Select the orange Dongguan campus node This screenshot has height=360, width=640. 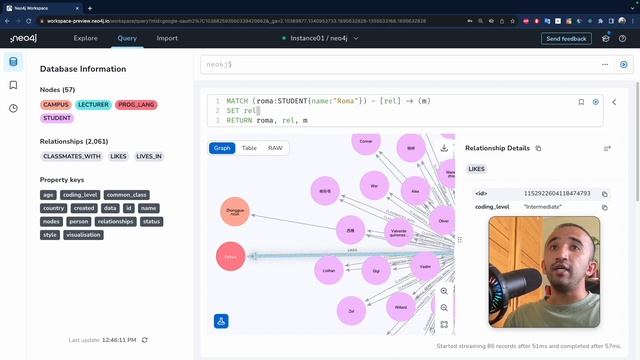[x=235, y=211]
